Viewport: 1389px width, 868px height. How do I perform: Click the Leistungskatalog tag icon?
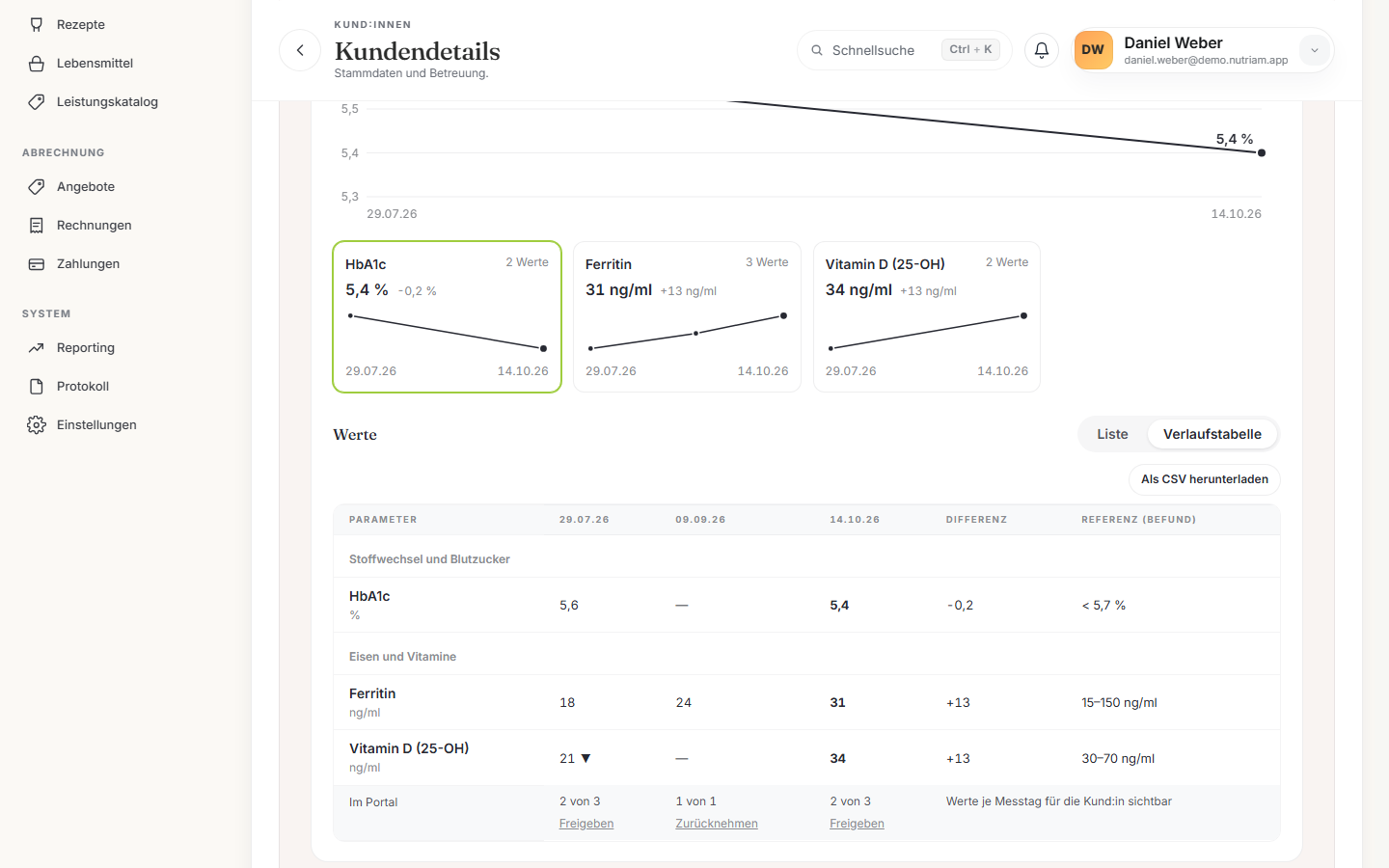point(37,102)
